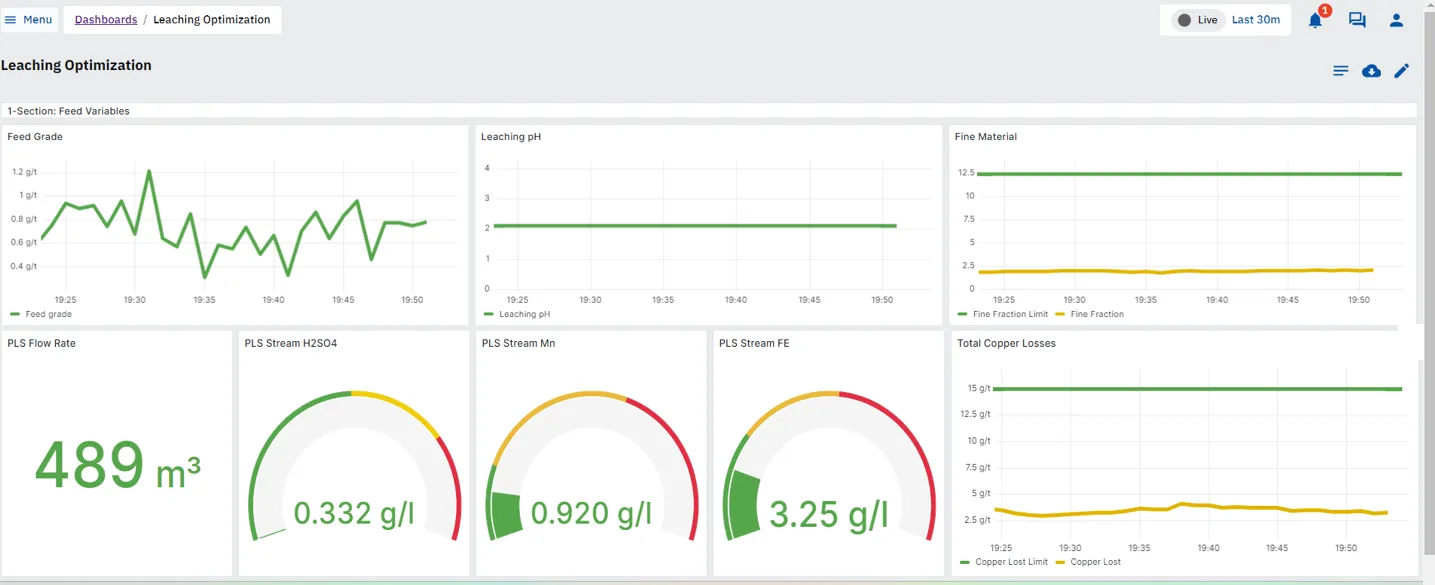This screenshot has height=585, width=1435.
Task: Open the Last 30m time range selector
Action: (1256, 20)
